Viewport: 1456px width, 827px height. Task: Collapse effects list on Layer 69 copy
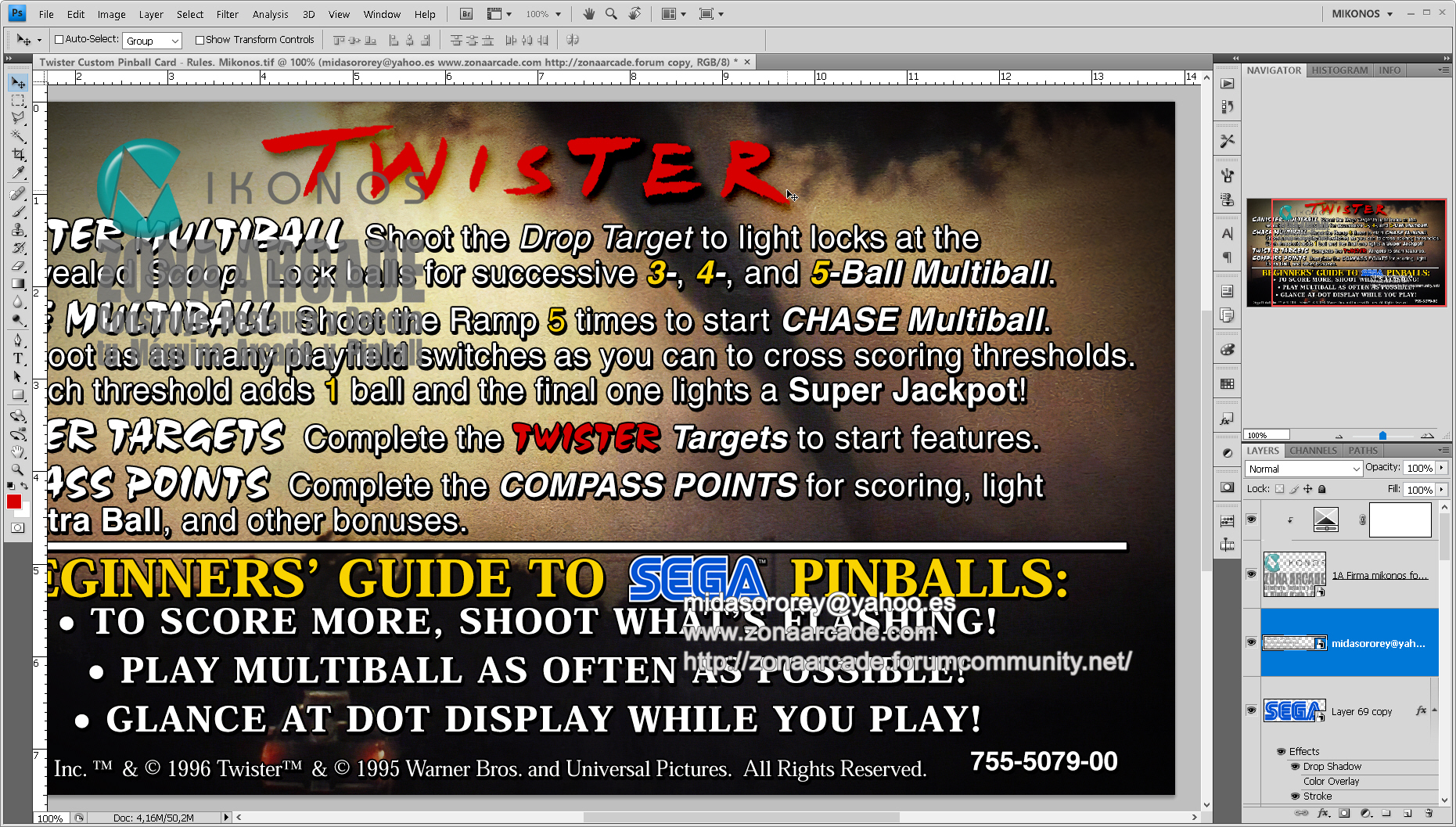[x=1435, y=710]
